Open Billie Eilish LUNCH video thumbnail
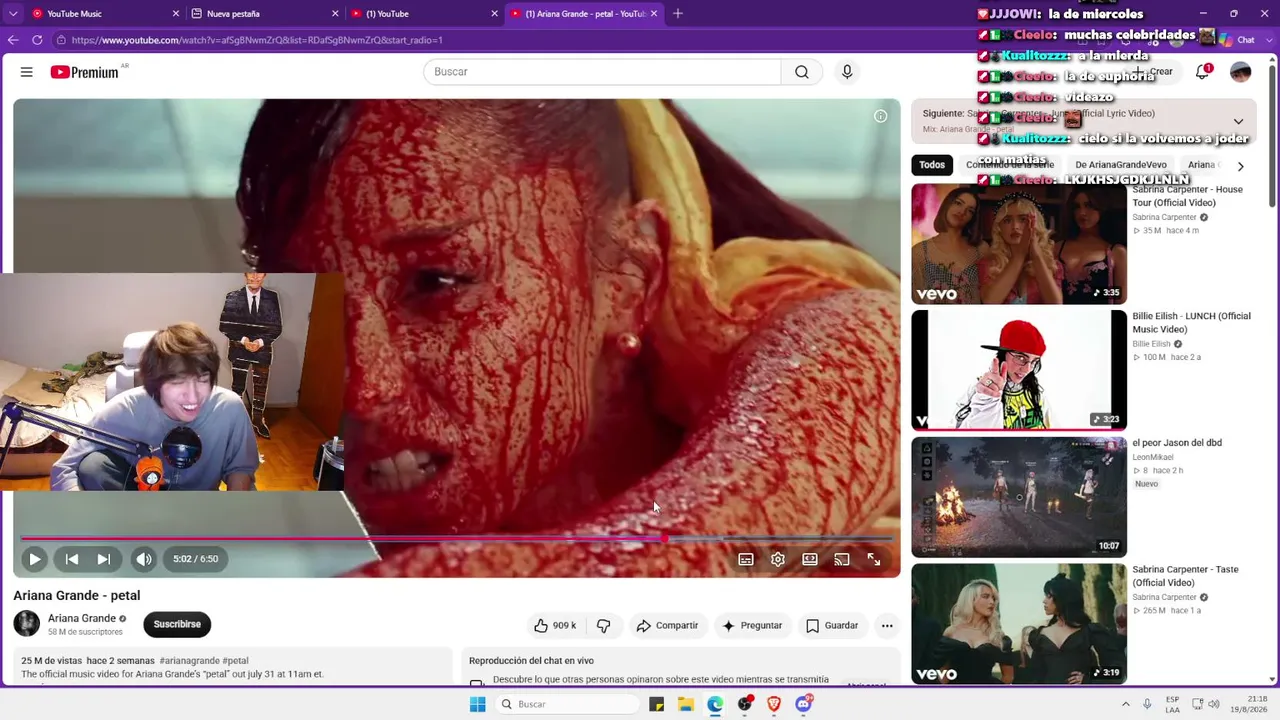 [1019, 370]
